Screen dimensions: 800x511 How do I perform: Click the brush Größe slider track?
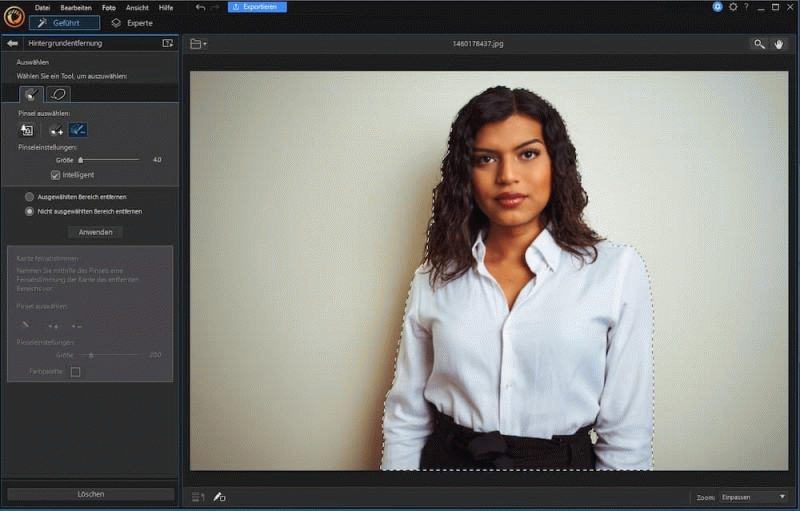tap(109, 159)
